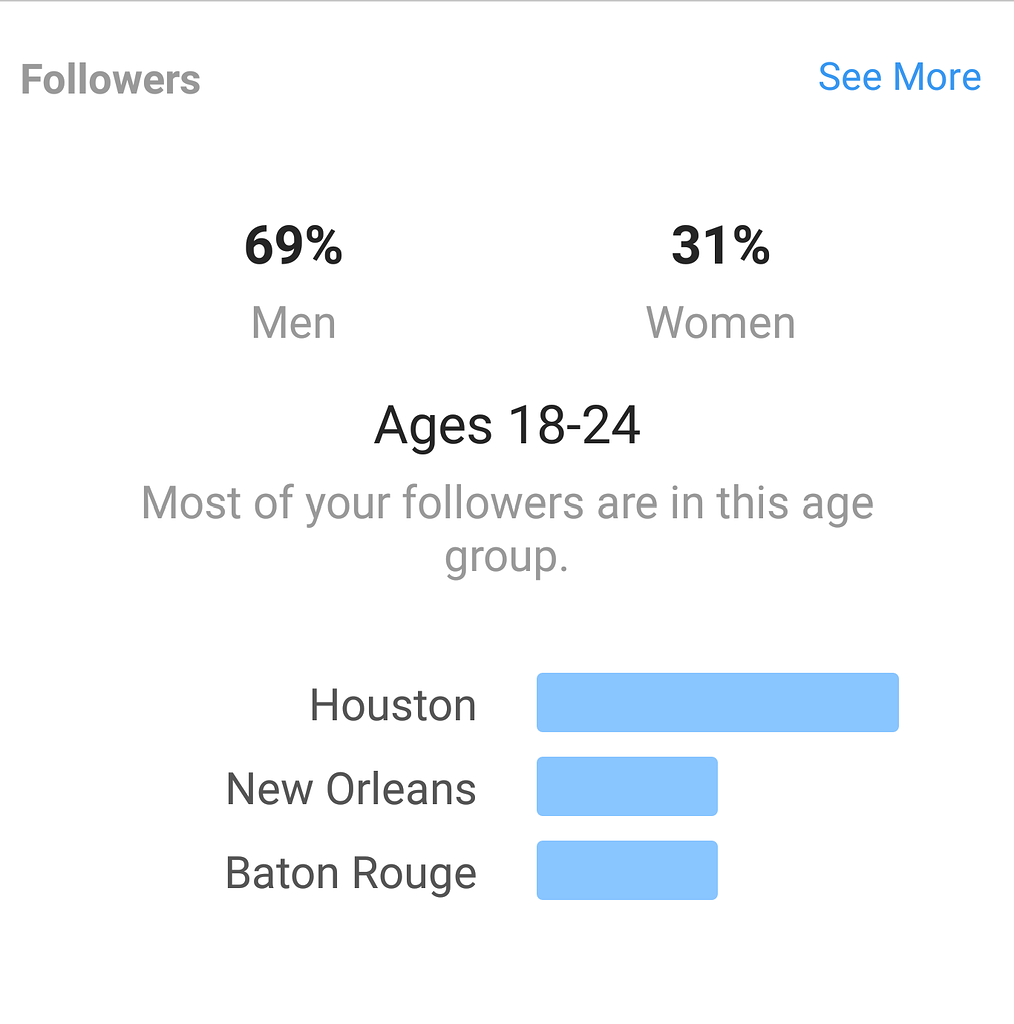Select the New Orleans city label
Image resolution: width=1014 pixels, height=1024 pixels.
coord(351,788)
